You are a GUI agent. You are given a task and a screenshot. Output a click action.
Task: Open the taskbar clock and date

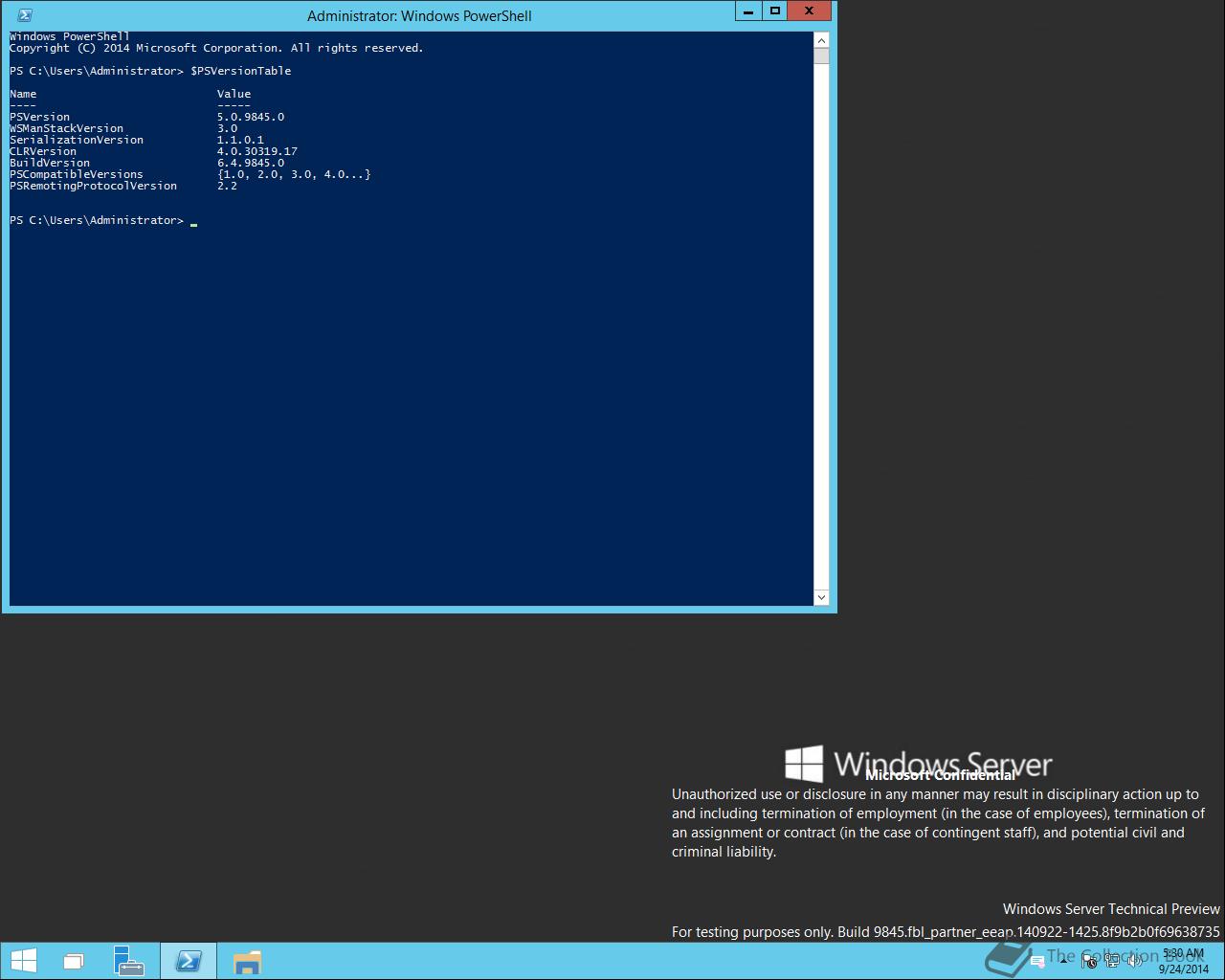(1183, 961)
